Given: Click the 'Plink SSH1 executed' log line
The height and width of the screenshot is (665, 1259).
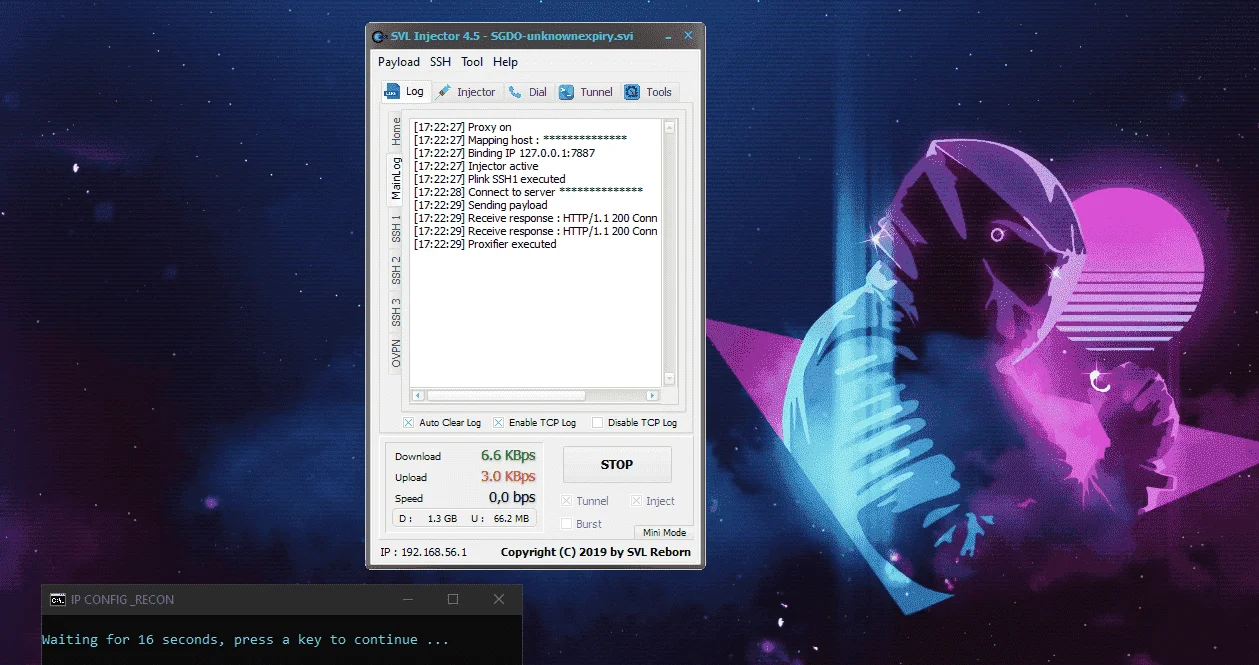Looking at the screenshot, I should point(489,179).
